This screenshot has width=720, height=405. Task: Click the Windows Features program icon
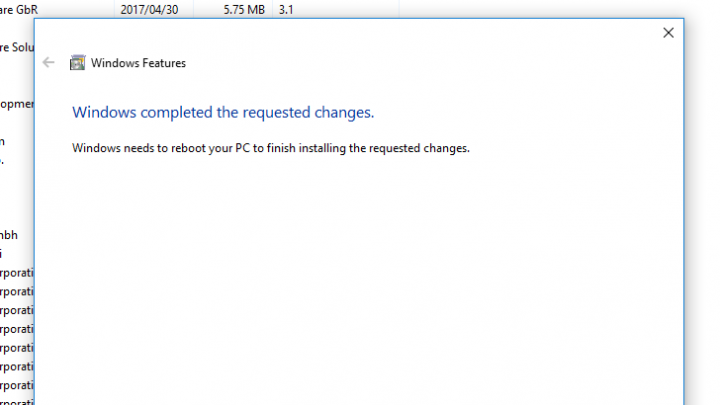(78, 62)
